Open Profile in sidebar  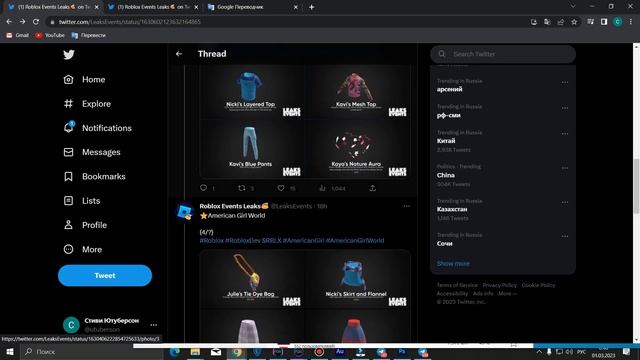tap(86, 225)
